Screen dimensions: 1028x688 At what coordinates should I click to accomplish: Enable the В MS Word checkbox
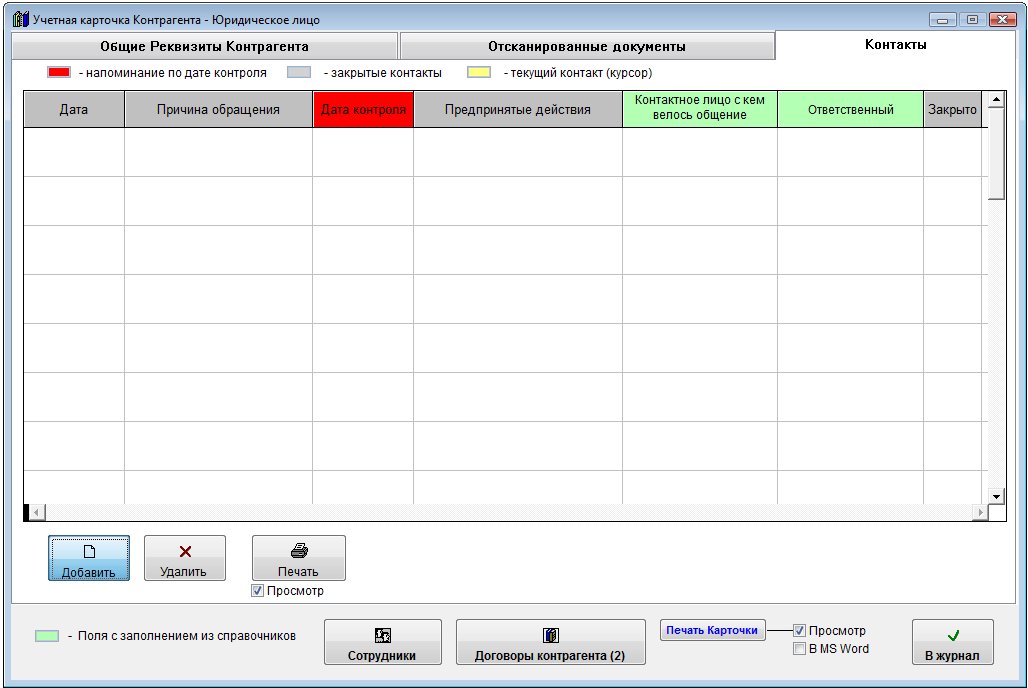pos(799,649)
